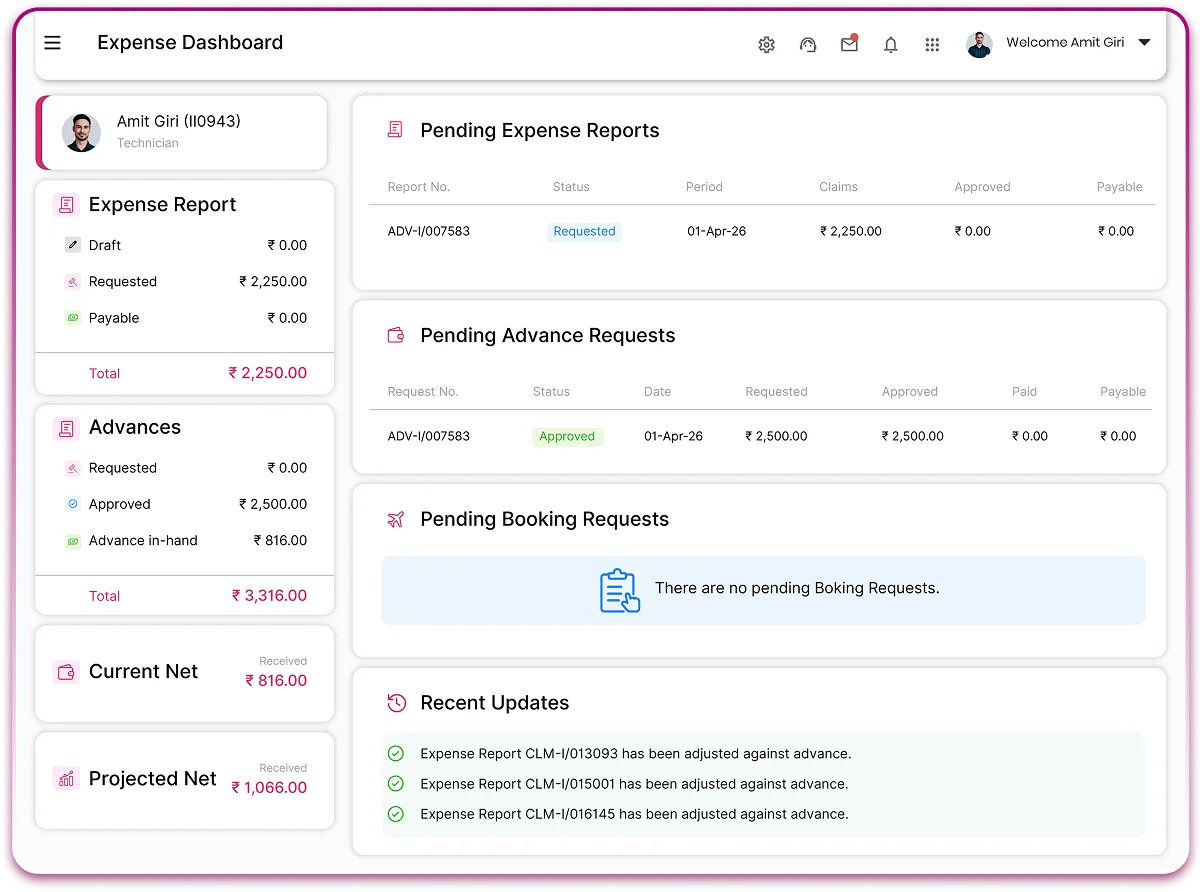Click the Expense Report Requested icon
The width and height of the screenshot is (1202, 892).
pyautogui.click(x=72, y=282)
